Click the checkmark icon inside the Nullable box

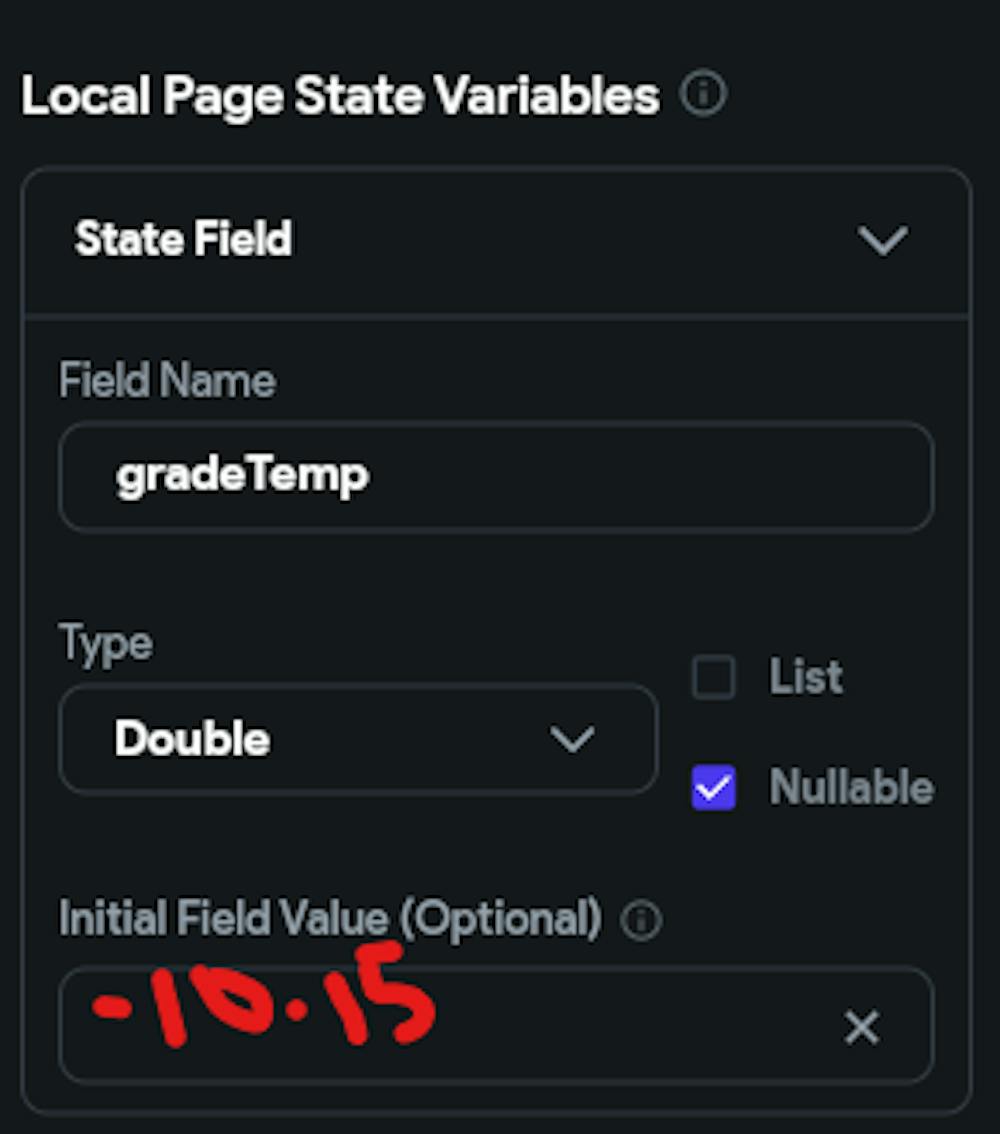tap(713, 788)
